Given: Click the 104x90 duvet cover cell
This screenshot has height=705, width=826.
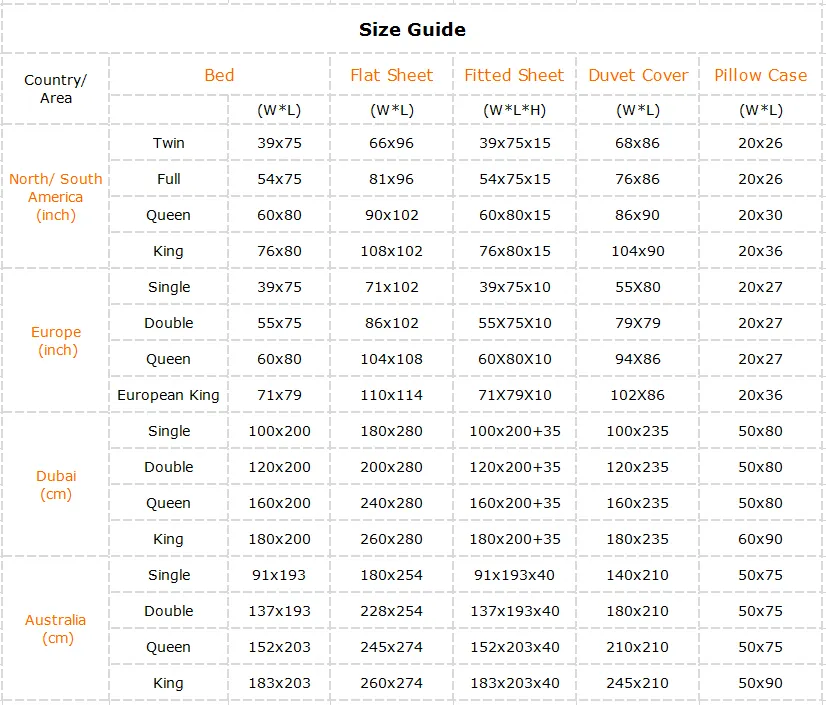Looking at the screenshot, I should point(638,251).
